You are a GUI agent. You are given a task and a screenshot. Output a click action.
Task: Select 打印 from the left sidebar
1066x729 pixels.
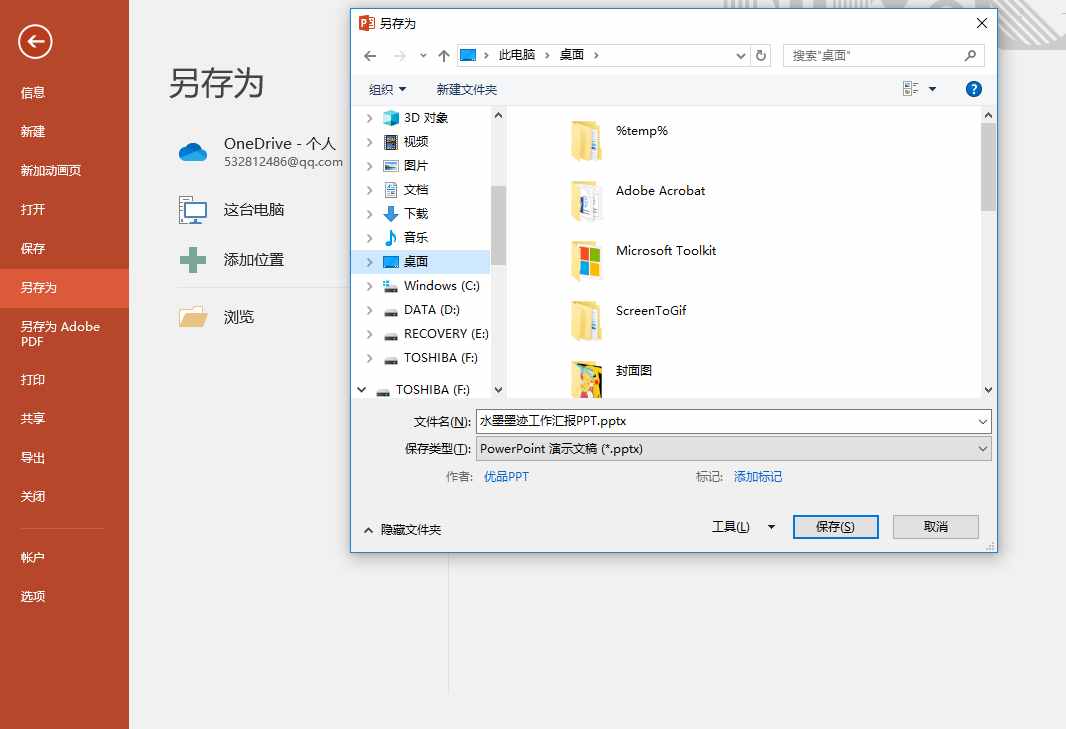tap(33, 380)
